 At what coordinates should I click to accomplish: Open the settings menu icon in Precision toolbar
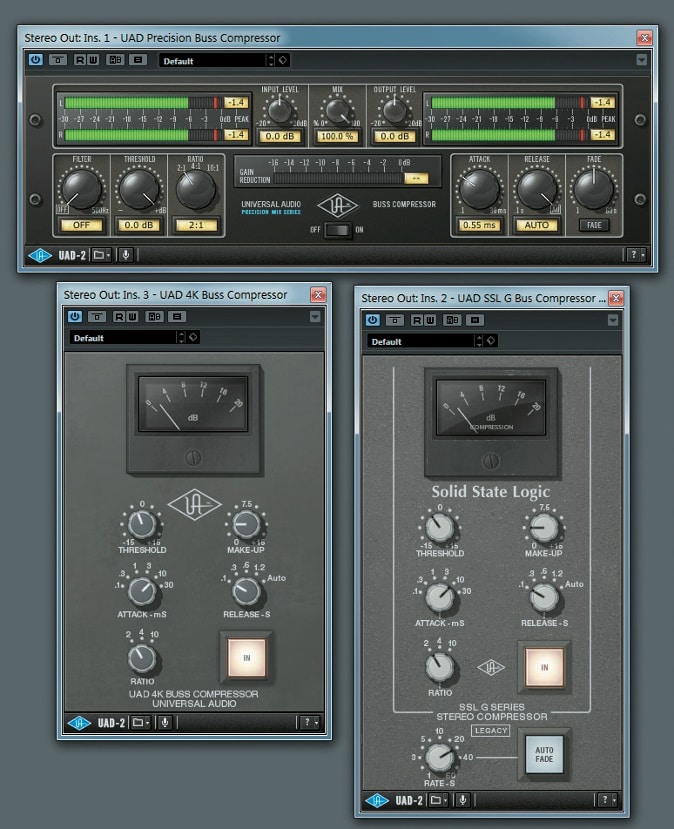click(138, 60)
